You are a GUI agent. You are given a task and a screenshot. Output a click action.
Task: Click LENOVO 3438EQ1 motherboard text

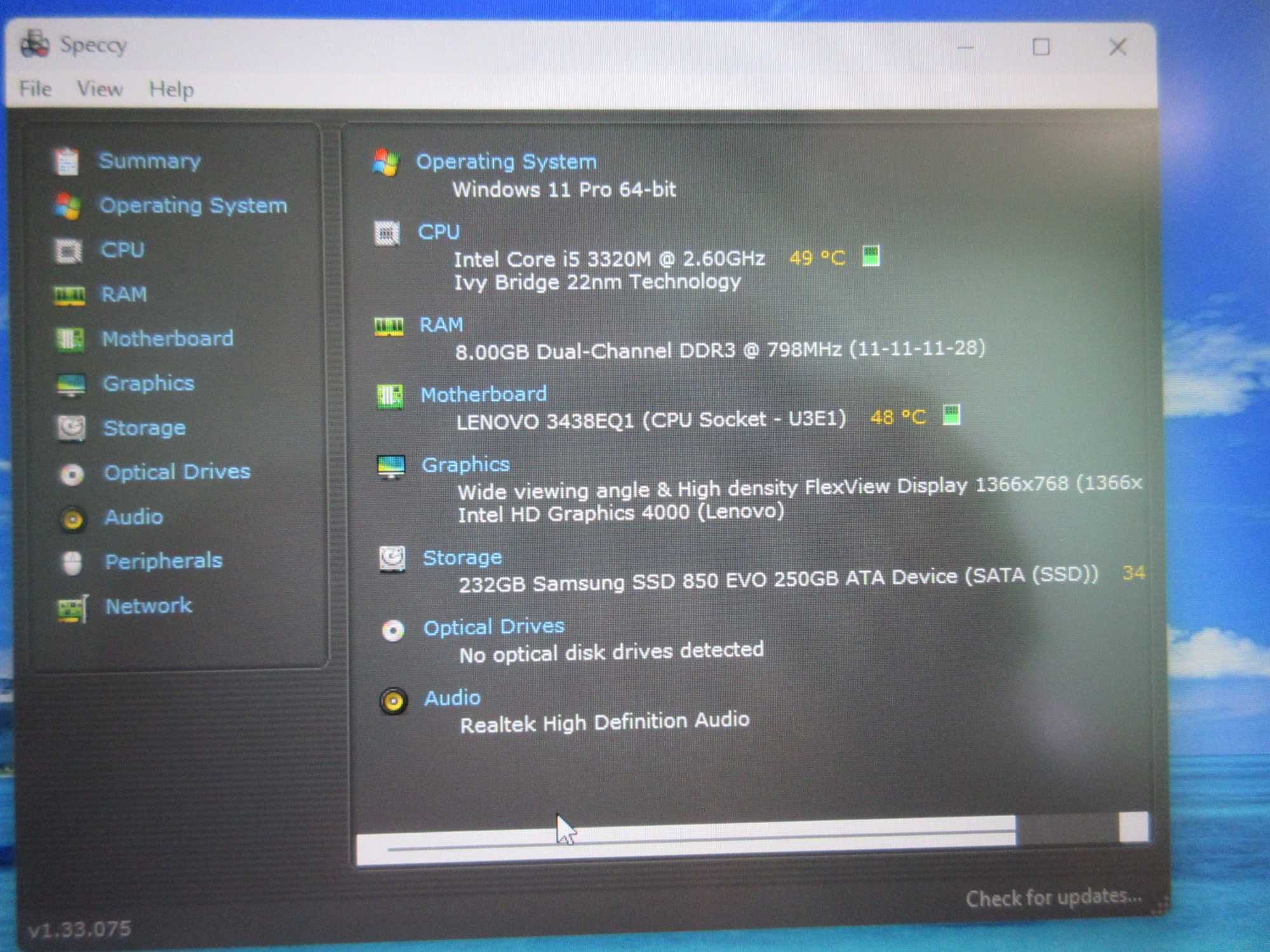tap(652, 420)
